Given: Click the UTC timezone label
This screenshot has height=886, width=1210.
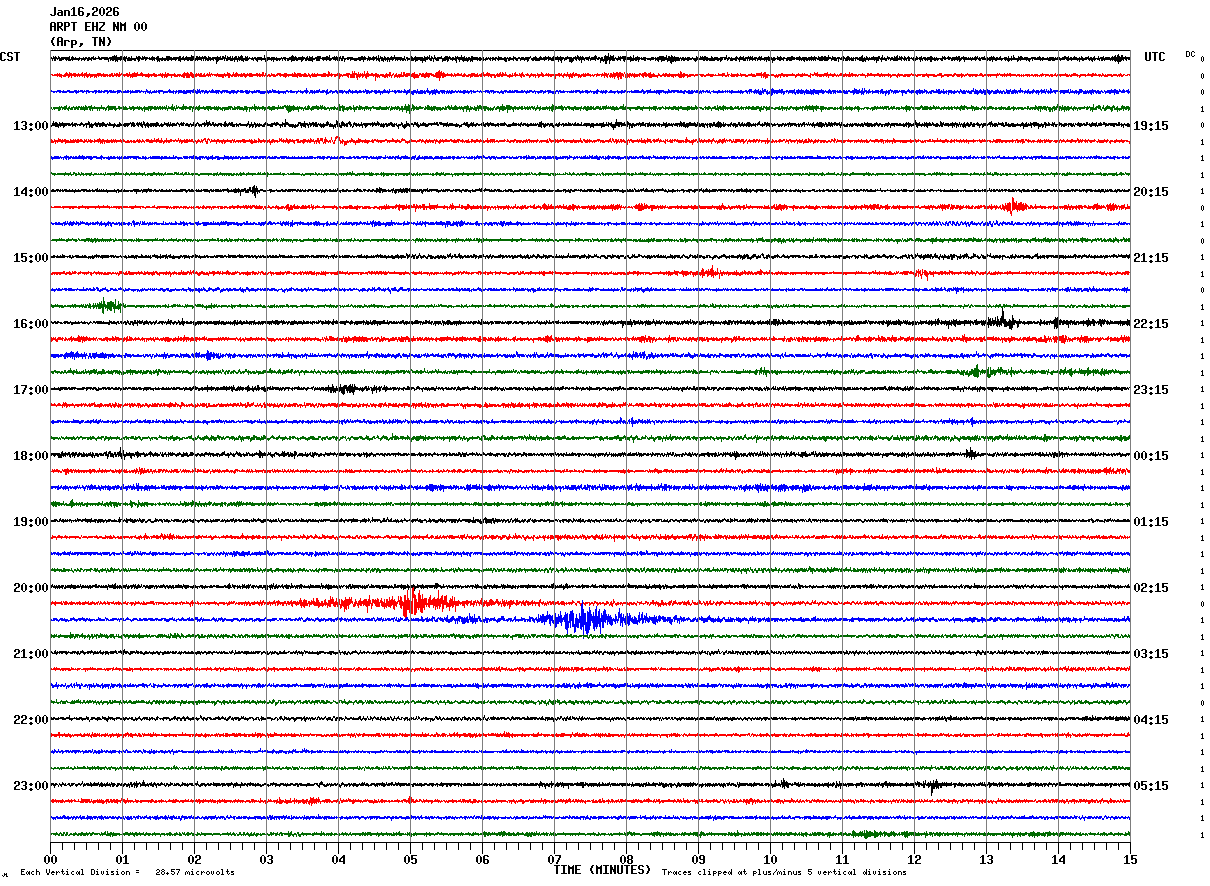Looking at the screenshot, I should (x=1155, y=57).
